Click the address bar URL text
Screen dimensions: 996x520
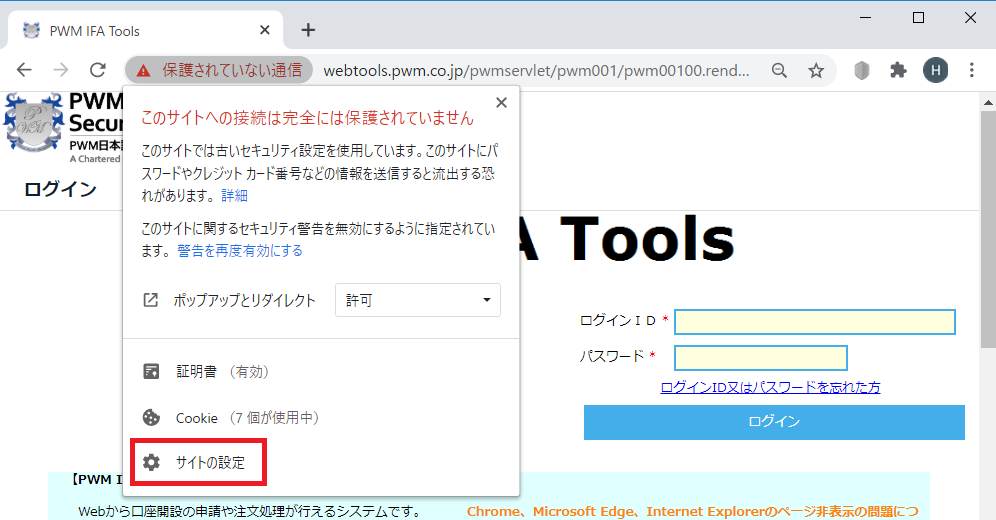(536, 70)
